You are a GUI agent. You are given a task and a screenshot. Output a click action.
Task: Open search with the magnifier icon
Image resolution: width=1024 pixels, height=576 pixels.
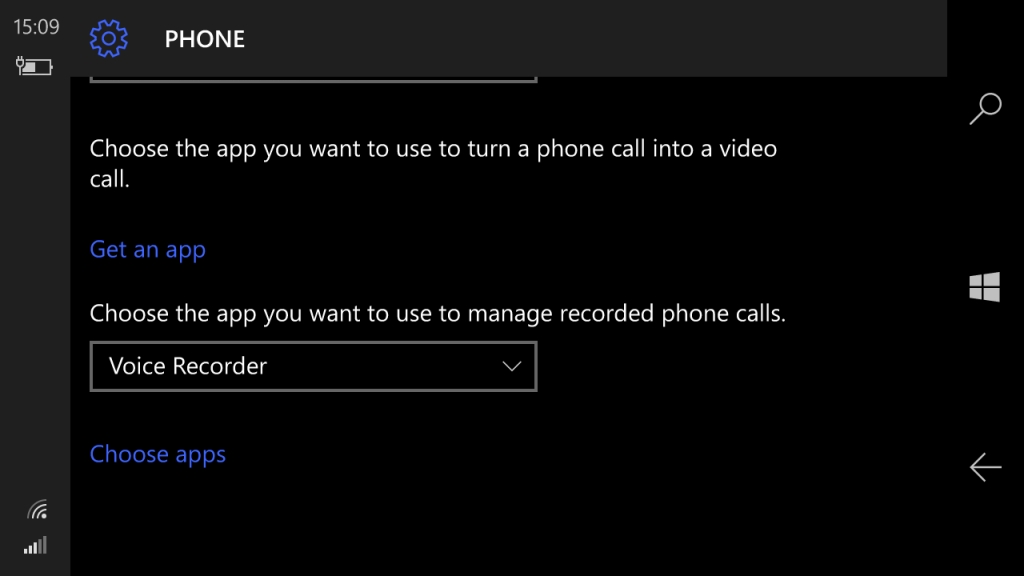[x=985, y=108]
